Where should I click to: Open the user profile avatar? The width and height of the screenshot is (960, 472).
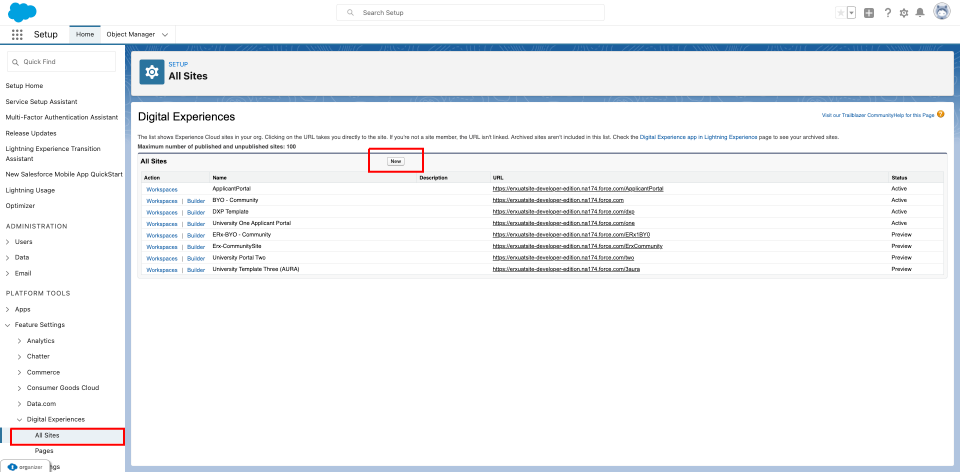click(x=941, y=12)
